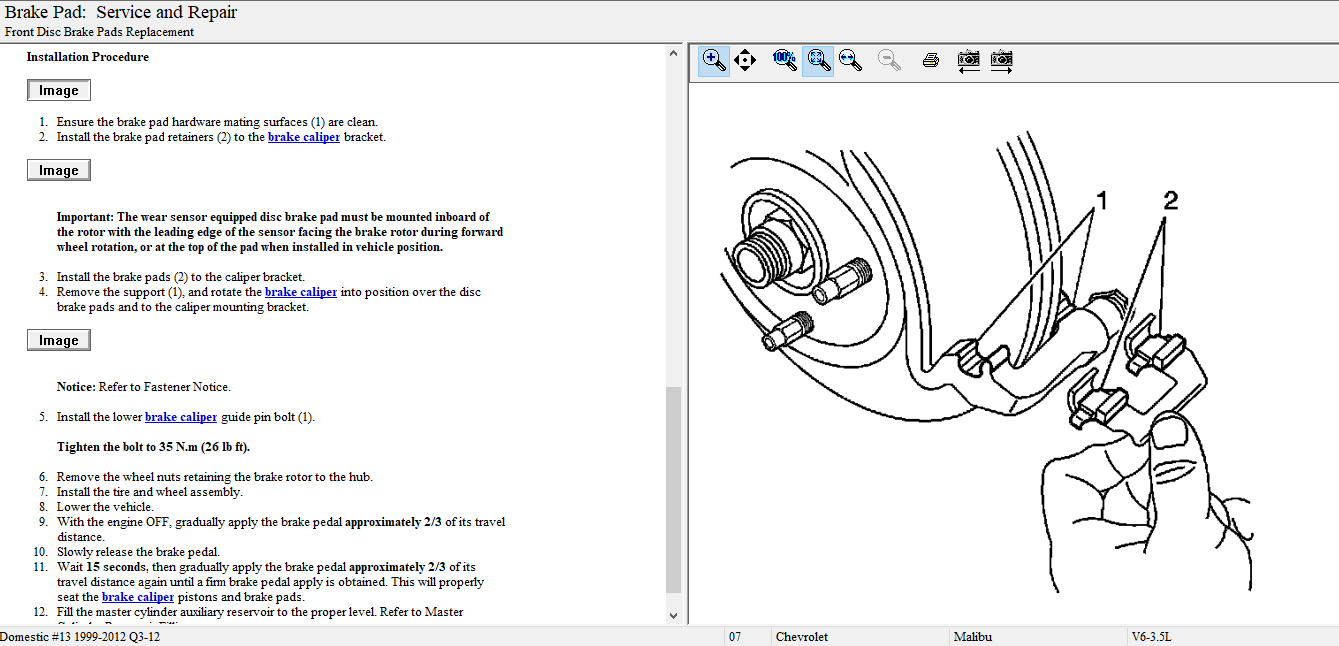Screen dimensions: 1339x646
Task: Follow the brake caliper link in step 2
Action: coord(304,137)
